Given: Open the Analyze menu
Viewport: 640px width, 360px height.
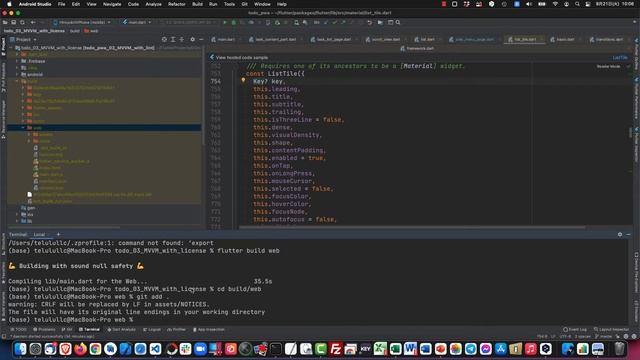Looking at the screenshot, I should click(x=153, y=4).
